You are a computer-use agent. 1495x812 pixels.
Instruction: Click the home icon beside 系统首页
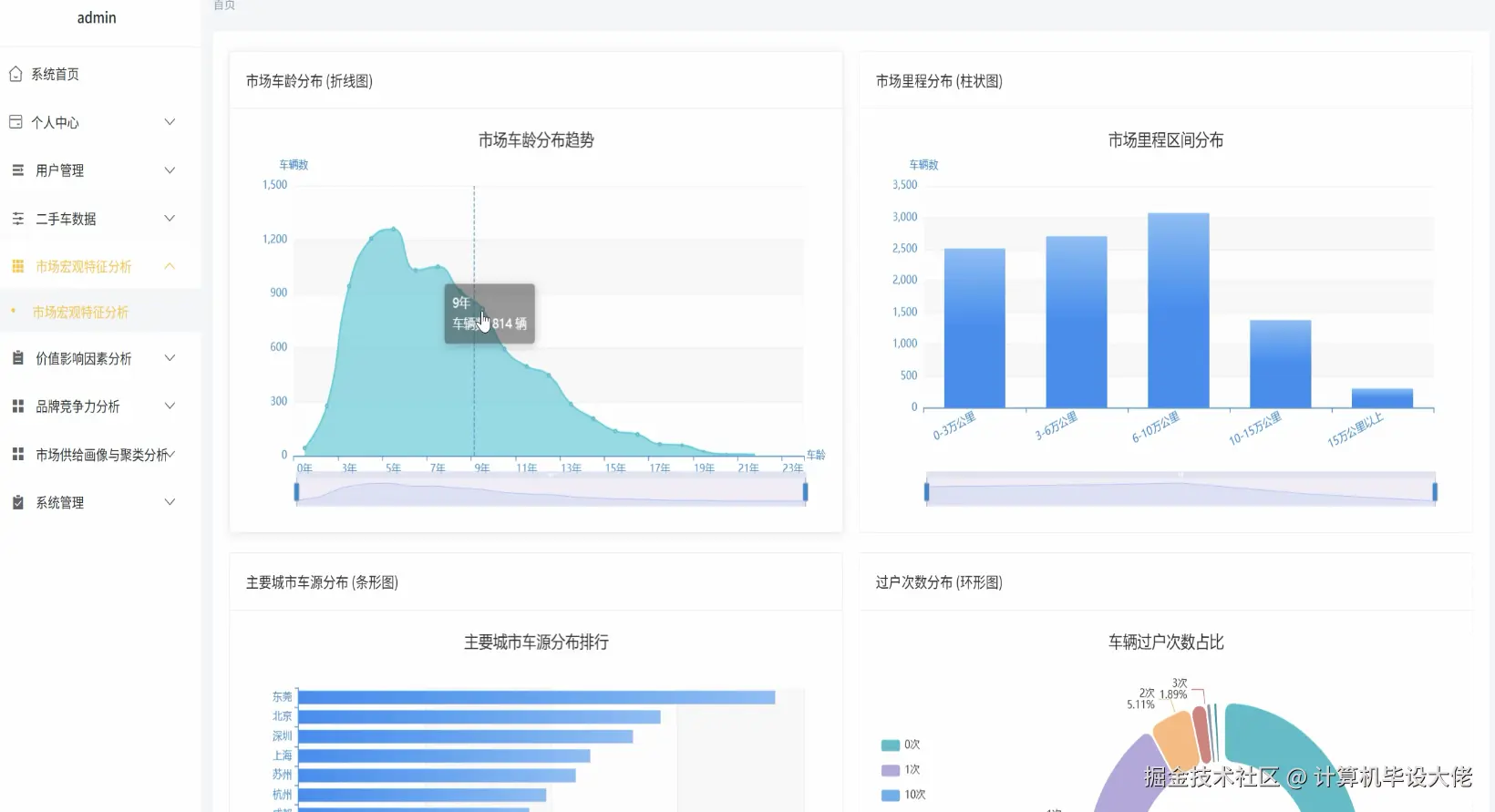tap(15, 74)
